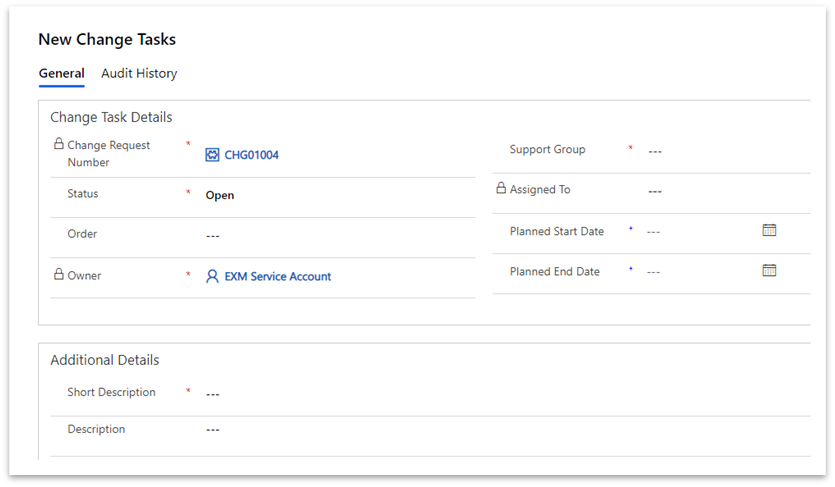
Task: Click the lock icon beside Assigned To
Action: pyautogui.click(x=501, y=188)
